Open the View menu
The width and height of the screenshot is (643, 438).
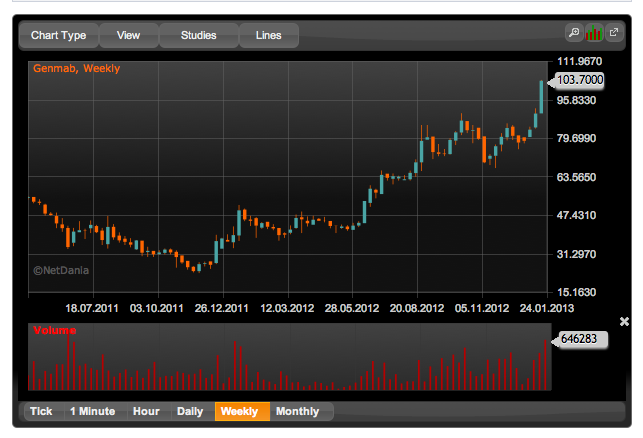pos(128,35)
